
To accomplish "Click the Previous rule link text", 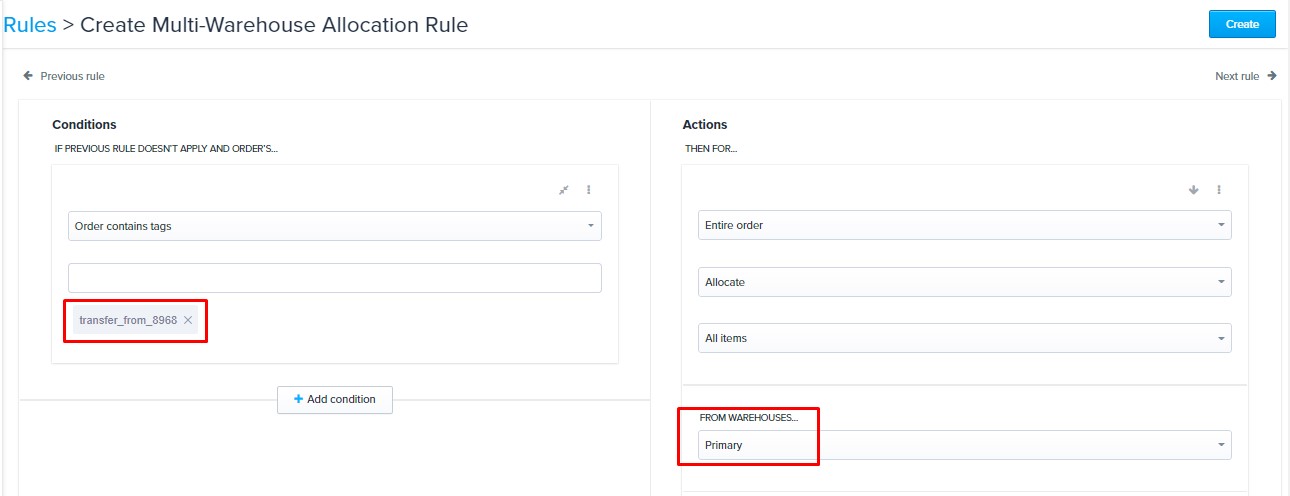I will (72, 76).
